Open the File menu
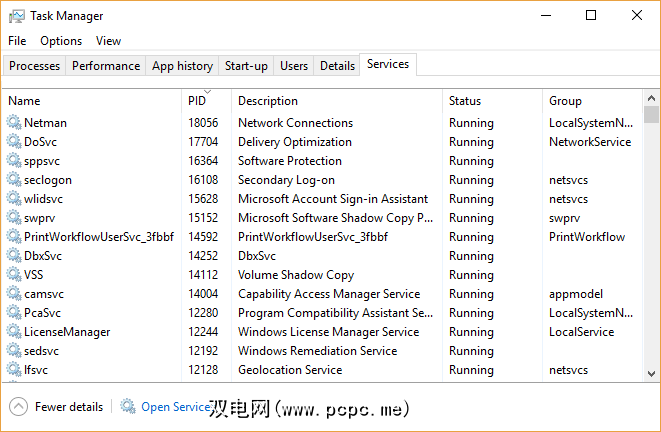Screen dimensions: 661x432 (17, 41)
